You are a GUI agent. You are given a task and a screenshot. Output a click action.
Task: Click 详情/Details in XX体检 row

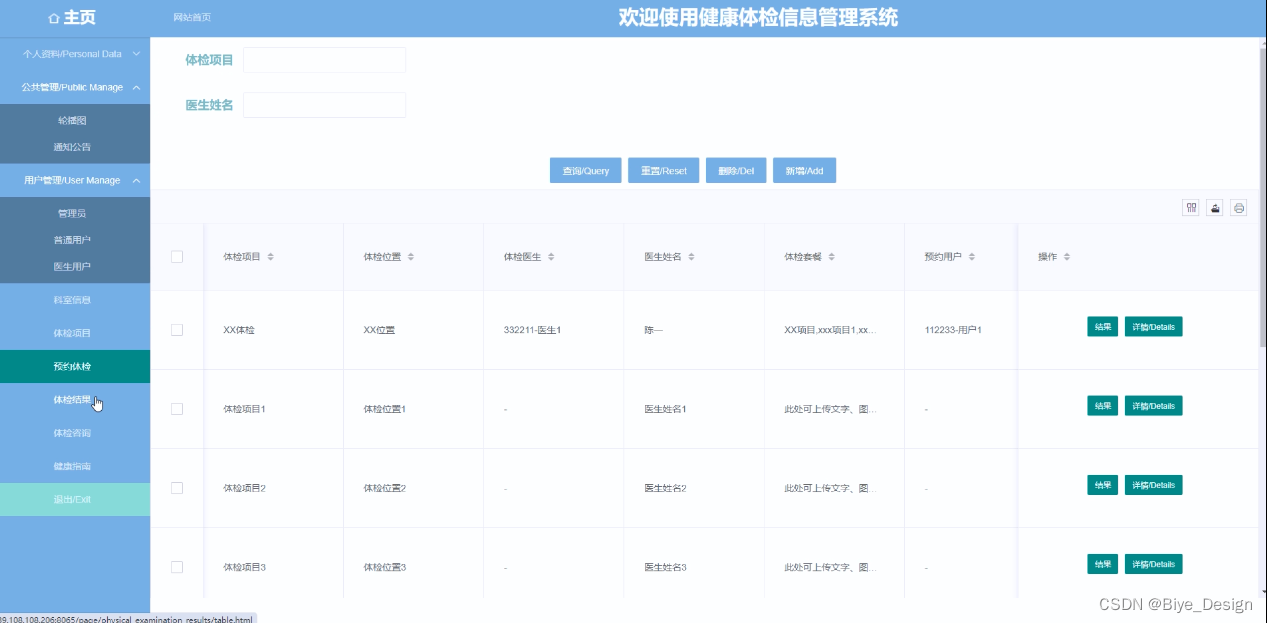click(1153, 327)
